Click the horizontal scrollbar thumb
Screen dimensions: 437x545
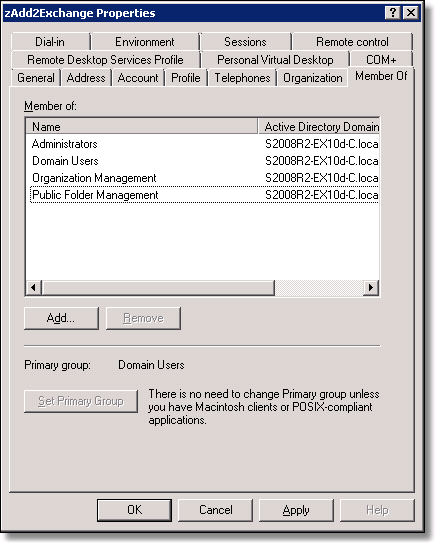[158, 287]
